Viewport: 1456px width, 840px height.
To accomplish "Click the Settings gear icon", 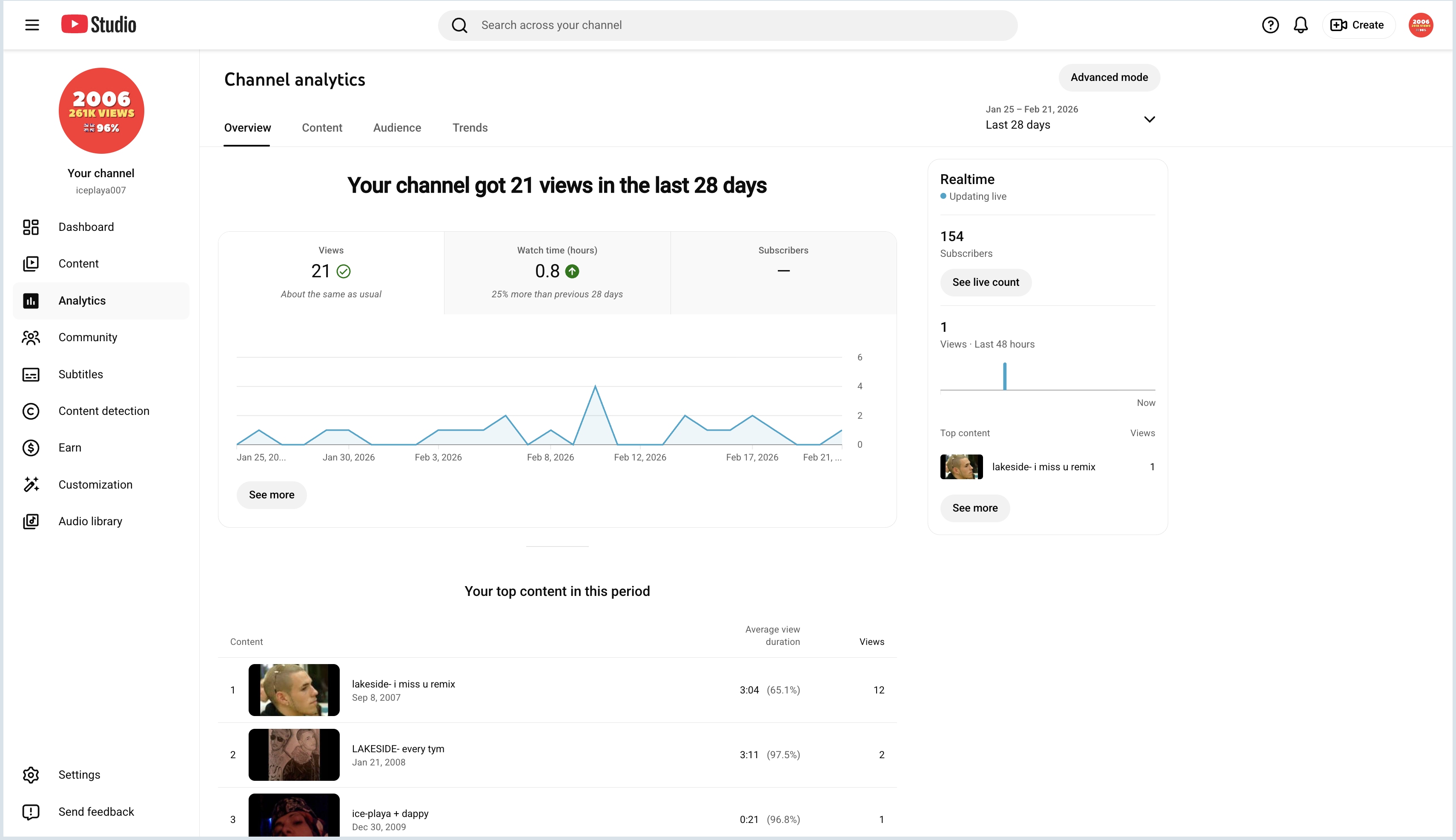I will (x=31, y=775).
